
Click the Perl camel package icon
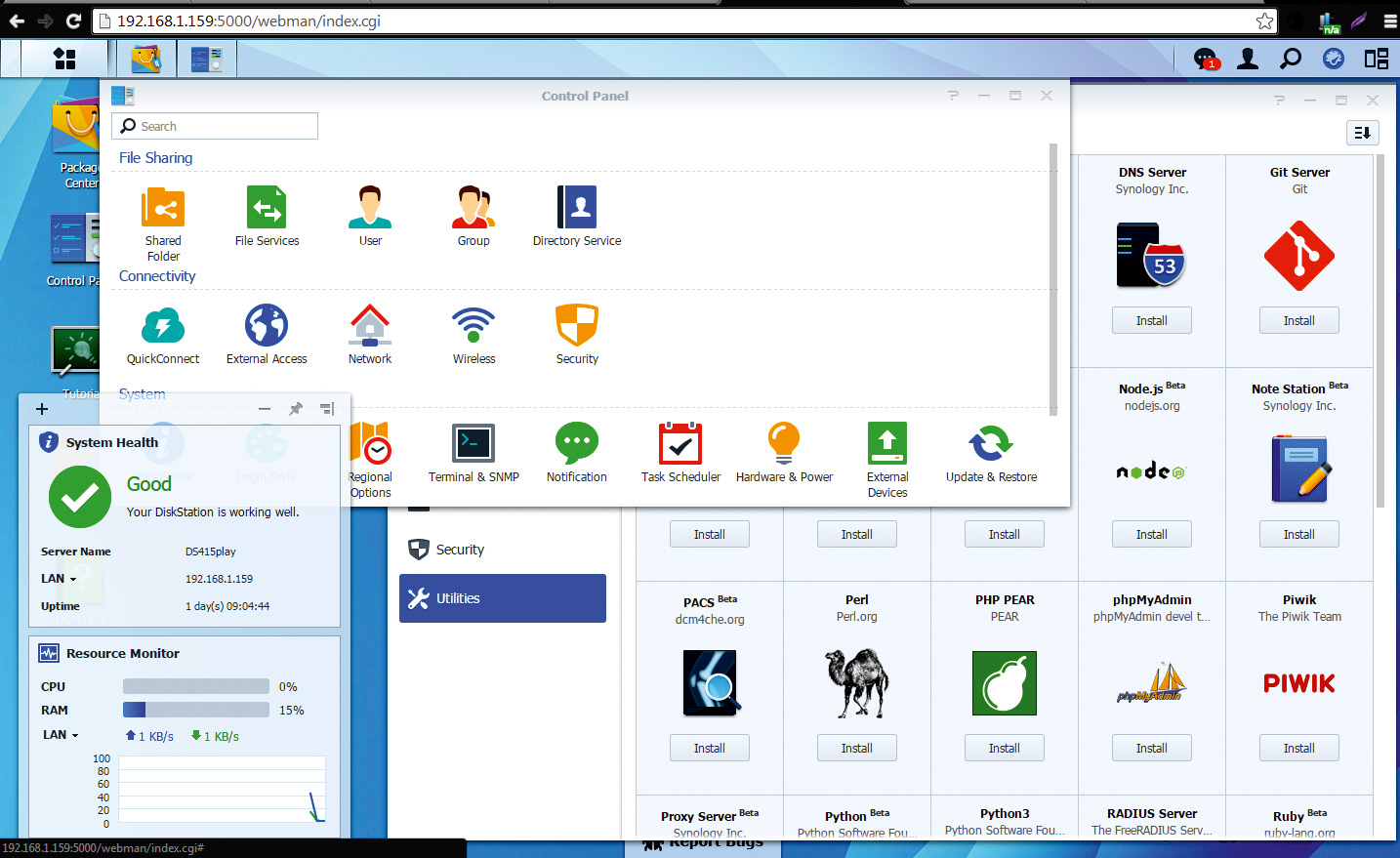[857, 683]
